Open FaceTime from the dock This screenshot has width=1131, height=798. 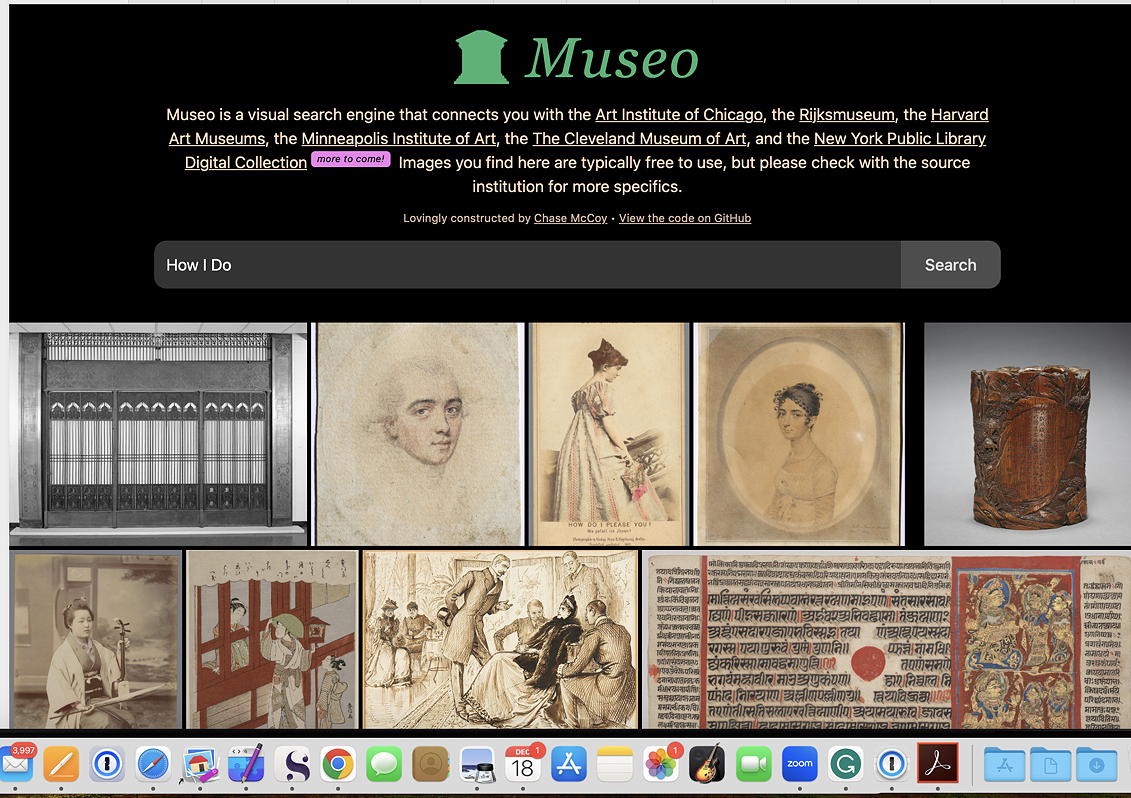point(754,764)
